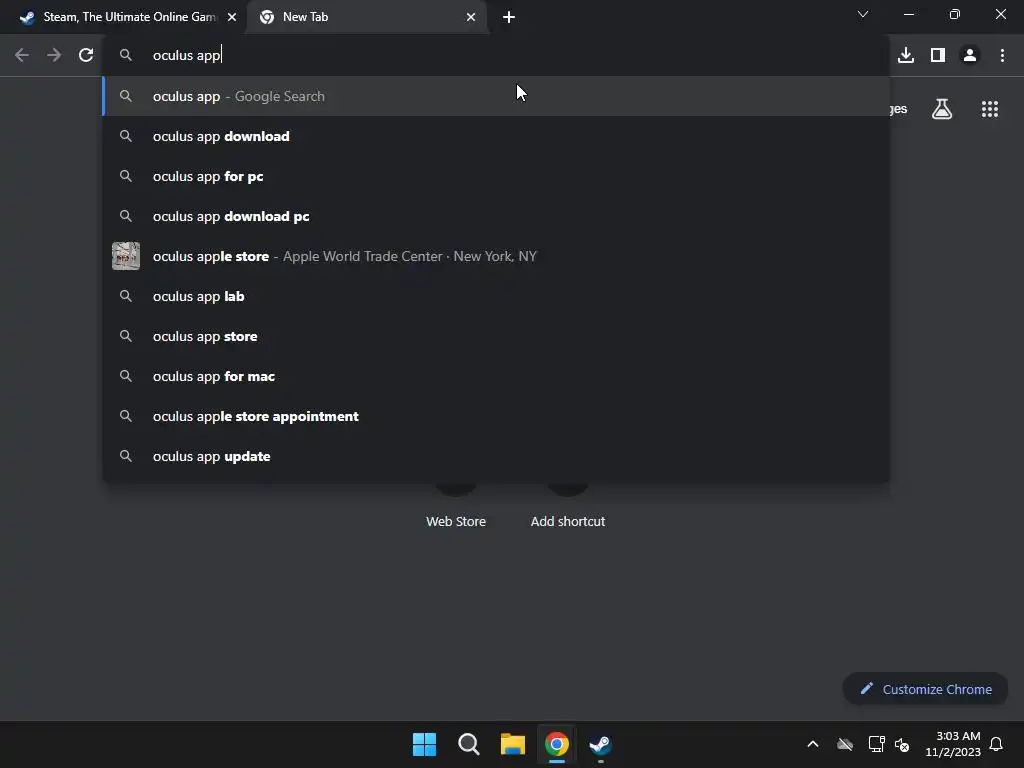Viewport: 1024px width, 768px height.
Task: Click magnifier icon in the address bar
Action: (x=126, y=55)
